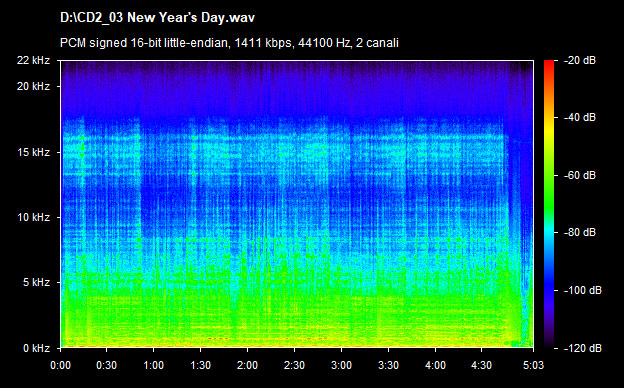Select the 1:00 time axis marker
This screenshot has width=624, height=388.
(x=154, y=365)
